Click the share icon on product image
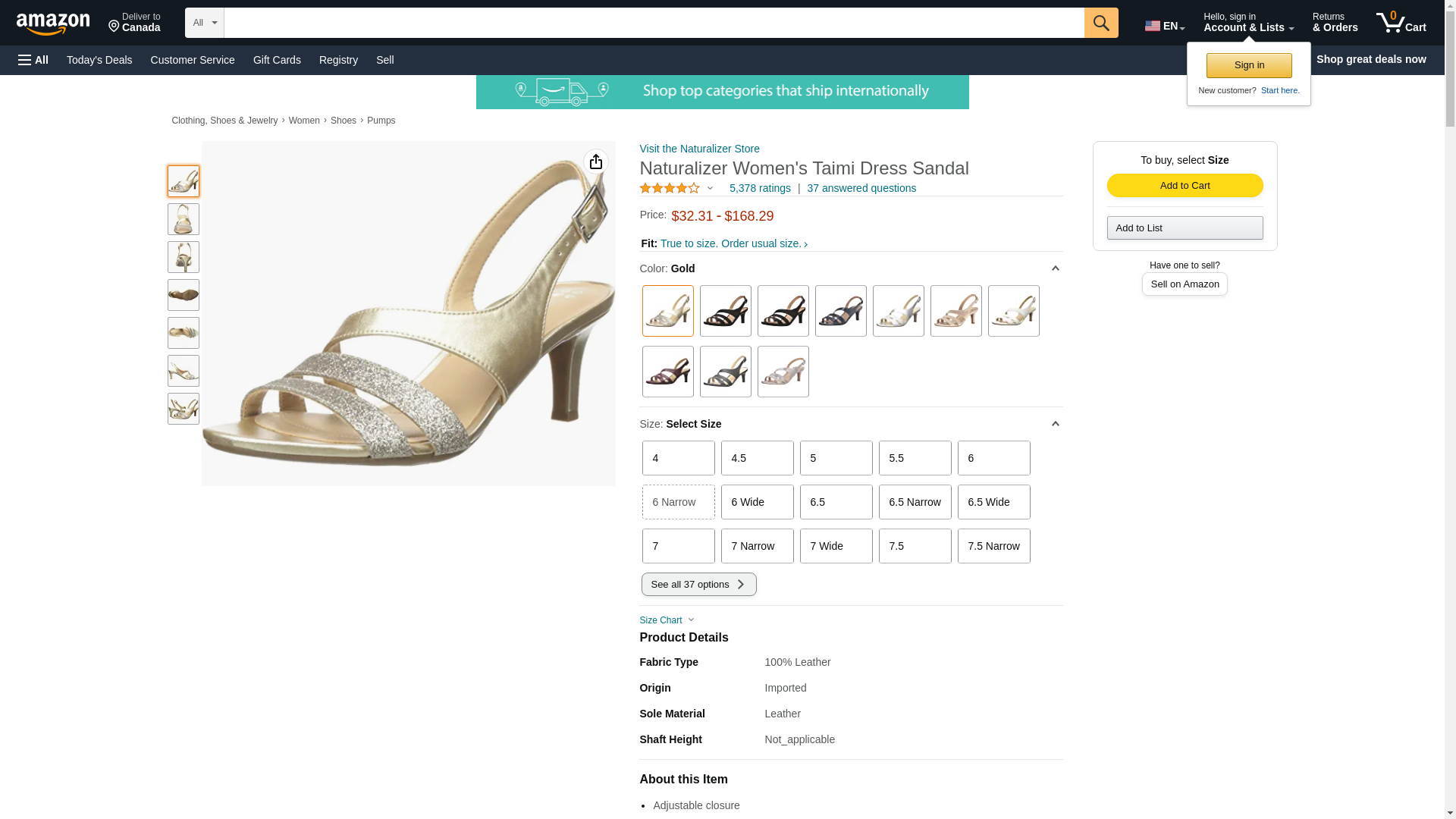 [596, 162]
